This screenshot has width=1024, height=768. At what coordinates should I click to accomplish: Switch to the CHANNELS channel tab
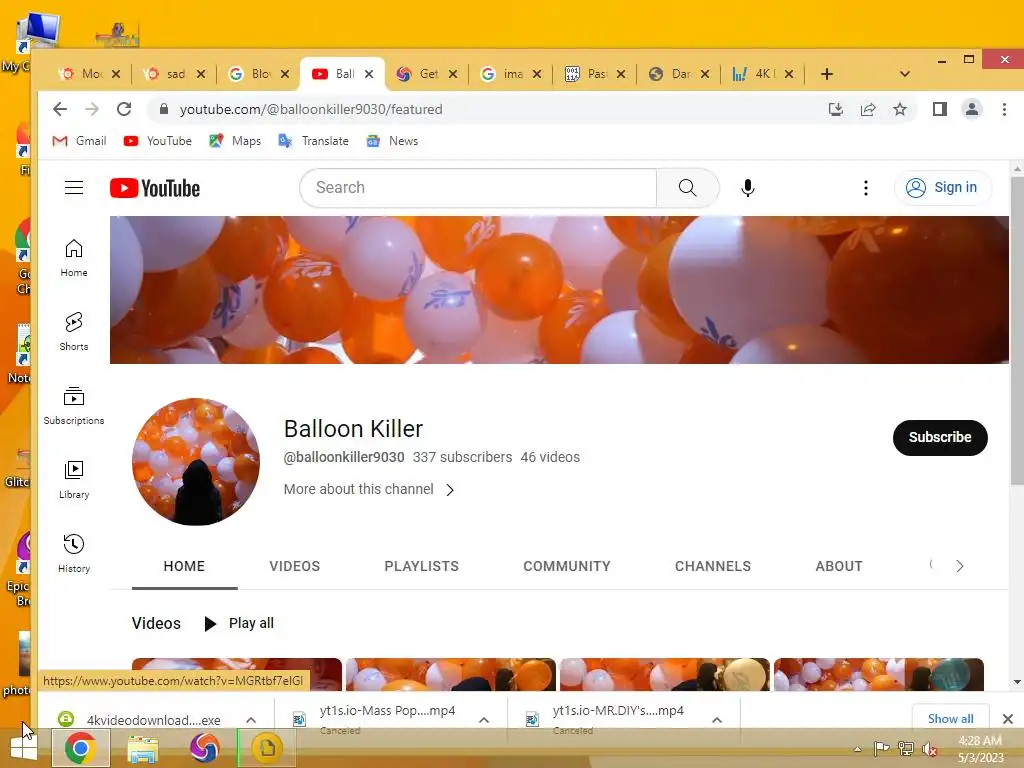coord(712,566)
